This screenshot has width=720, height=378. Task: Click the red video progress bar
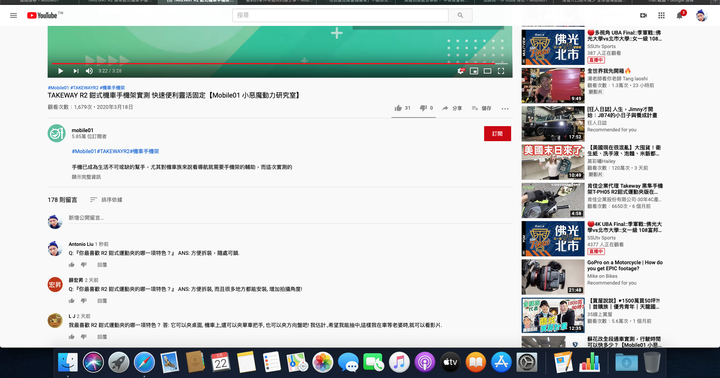coord(280,63)
